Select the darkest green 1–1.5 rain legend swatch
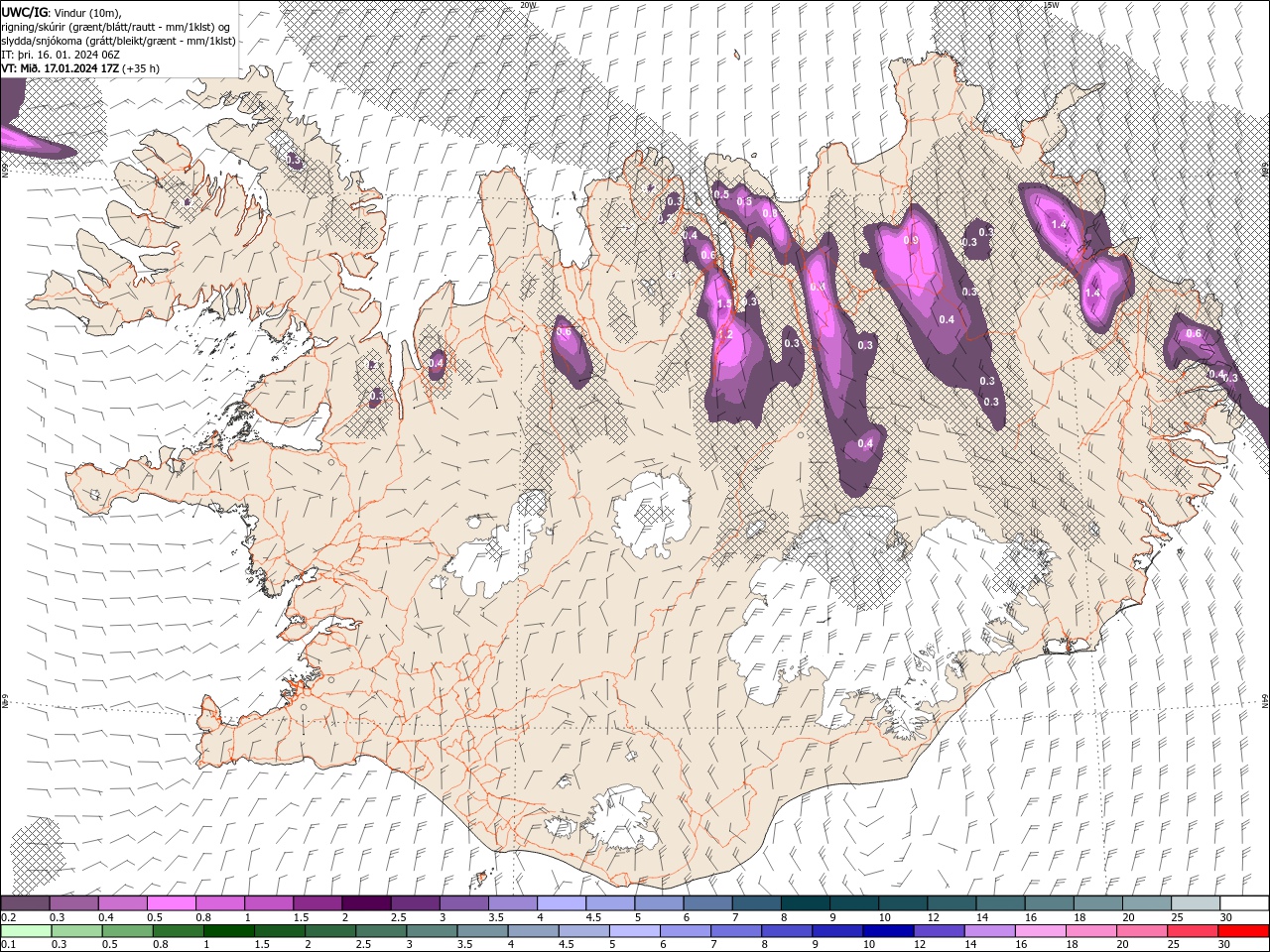Viewport: 1270px width, 952px height. (x=228, y=931)
